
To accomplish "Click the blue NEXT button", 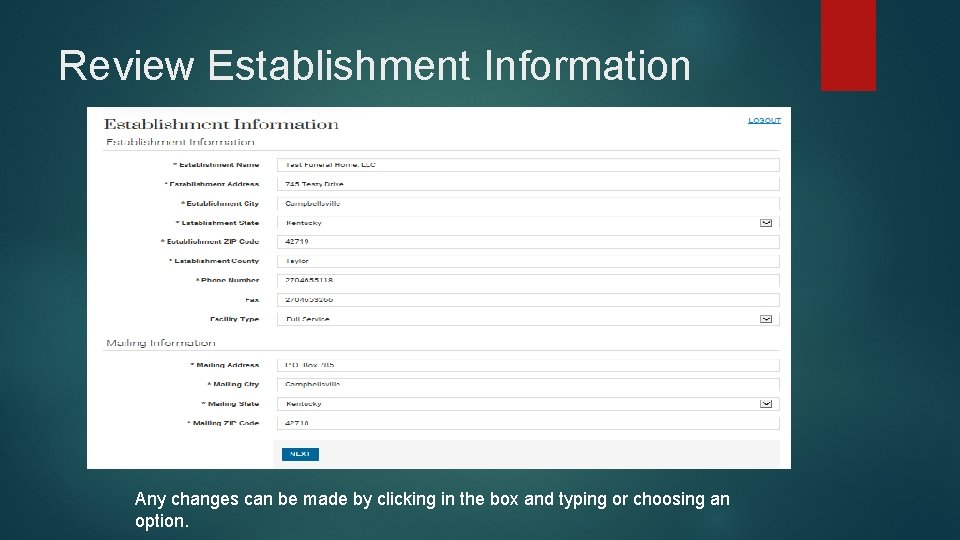I will [300, 454].
